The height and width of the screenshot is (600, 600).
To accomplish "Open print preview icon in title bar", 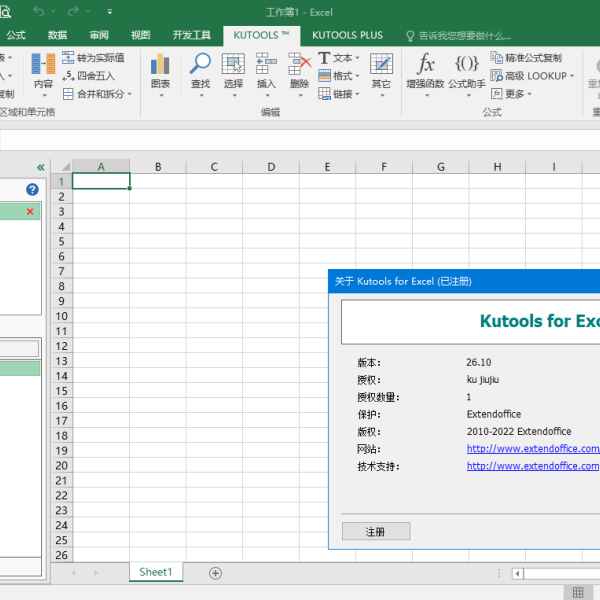I will click(x=5, y=11).
